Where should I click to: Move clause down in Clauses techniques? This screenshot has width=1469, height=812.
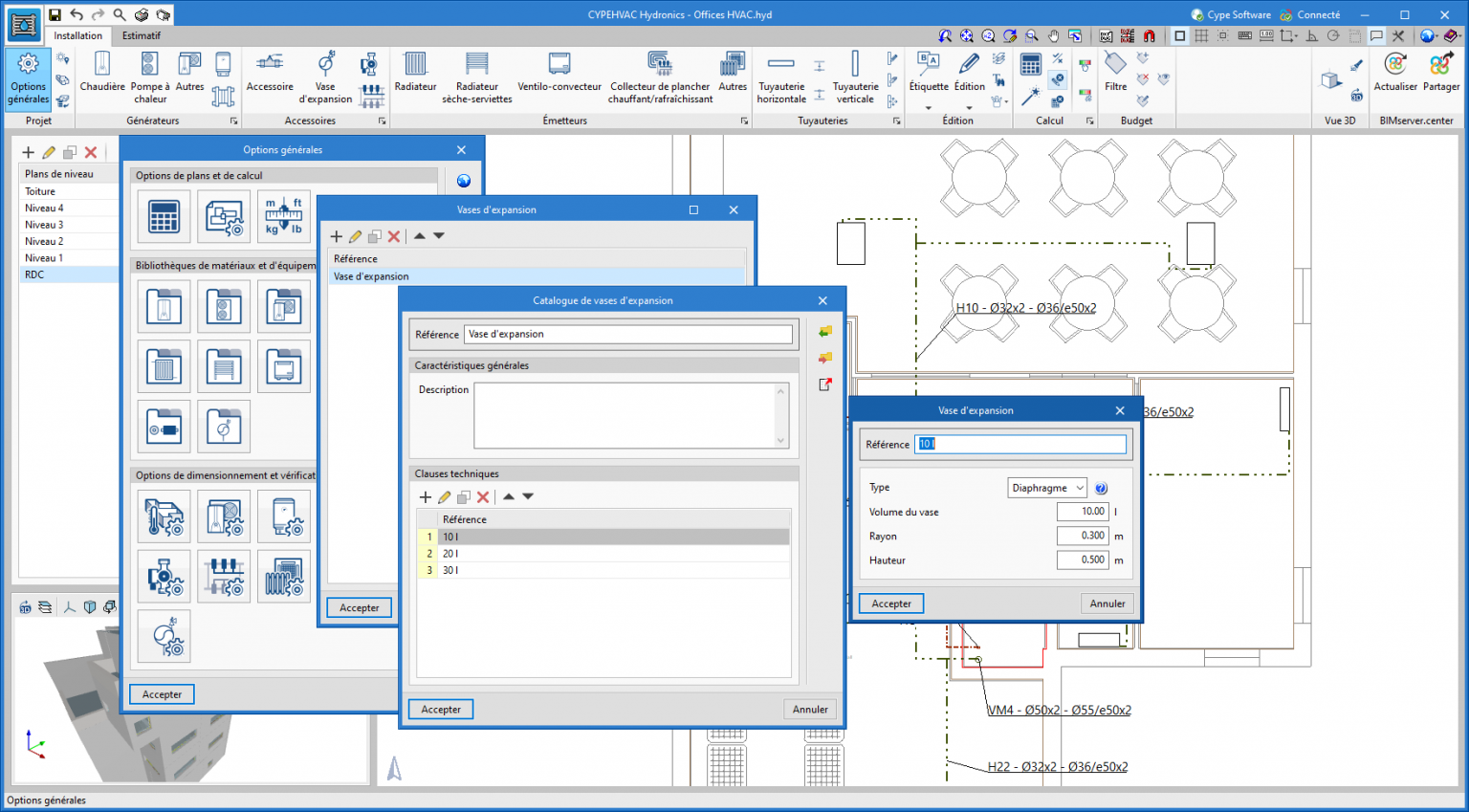coord(528,497)
